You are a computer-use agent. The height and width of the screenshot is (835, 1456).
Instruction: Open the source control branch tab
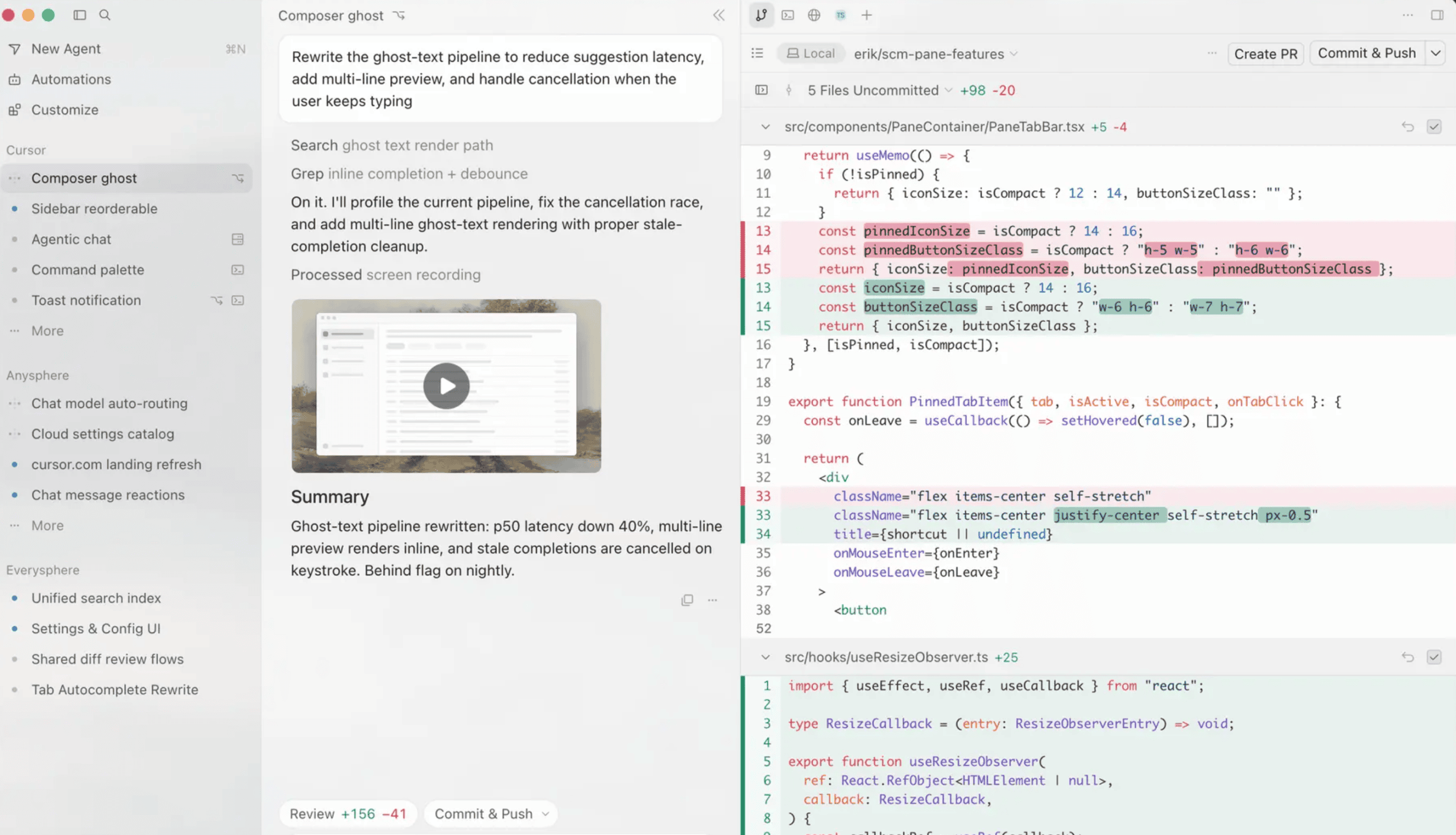click(761, 15)
